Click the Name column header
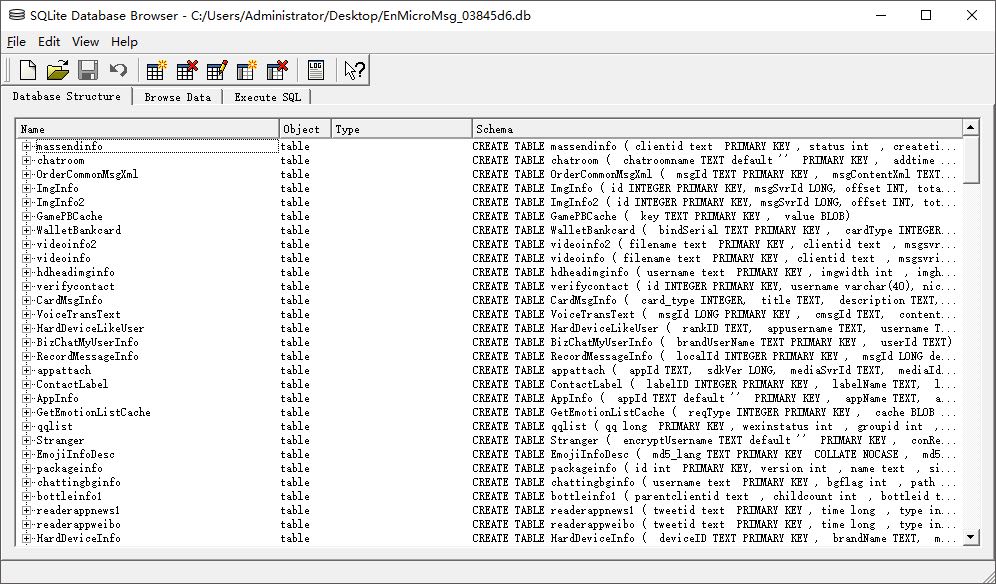This screenshot has height=584, width=996. pyautogui.click(x=148, y=129)
